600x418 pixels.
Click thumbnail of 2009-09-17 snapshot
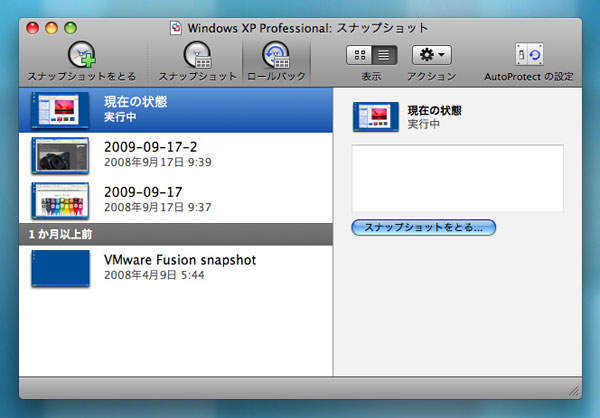[x=60, y=201]
